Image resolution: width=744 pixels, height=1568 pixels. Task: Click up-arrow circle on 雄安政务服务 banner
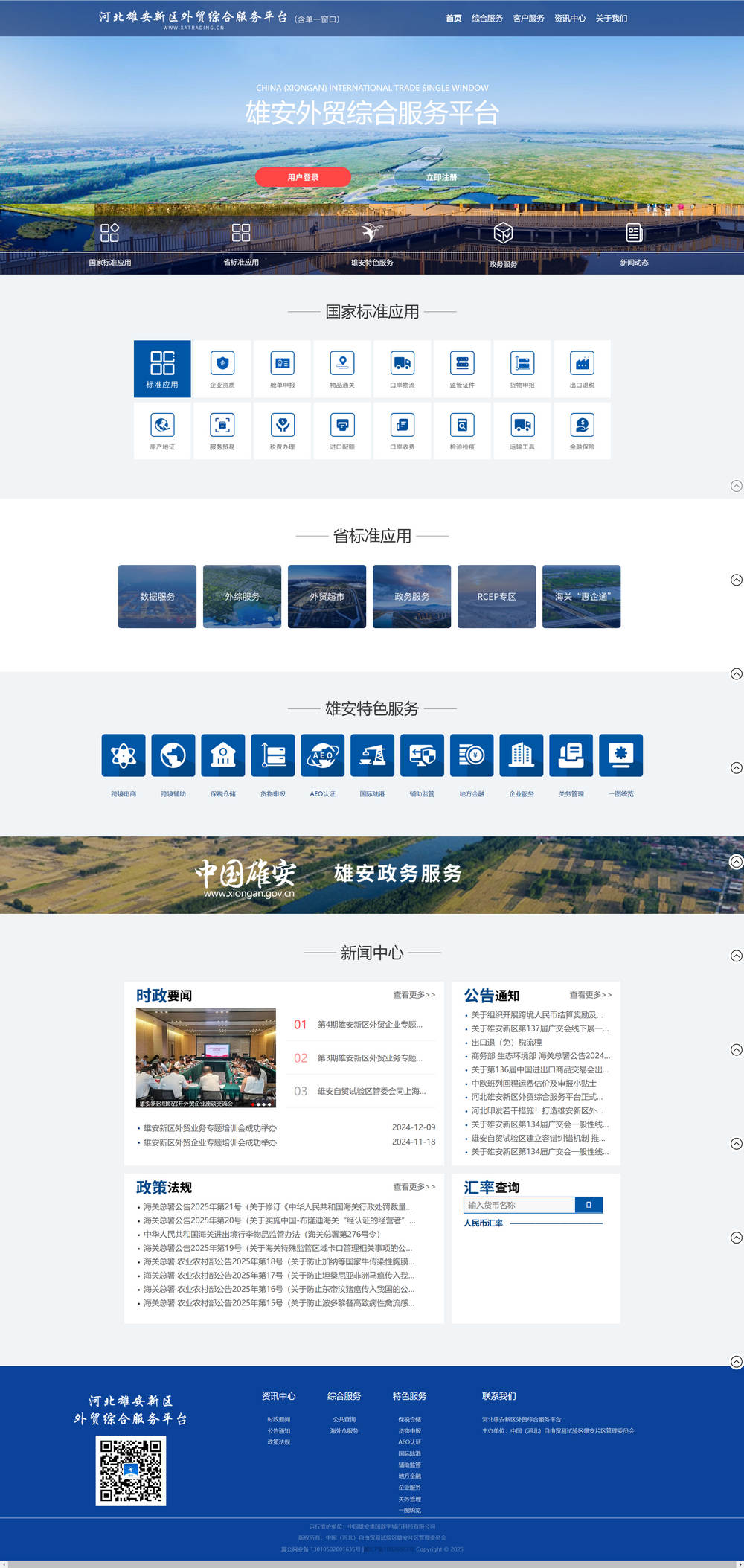736,862
